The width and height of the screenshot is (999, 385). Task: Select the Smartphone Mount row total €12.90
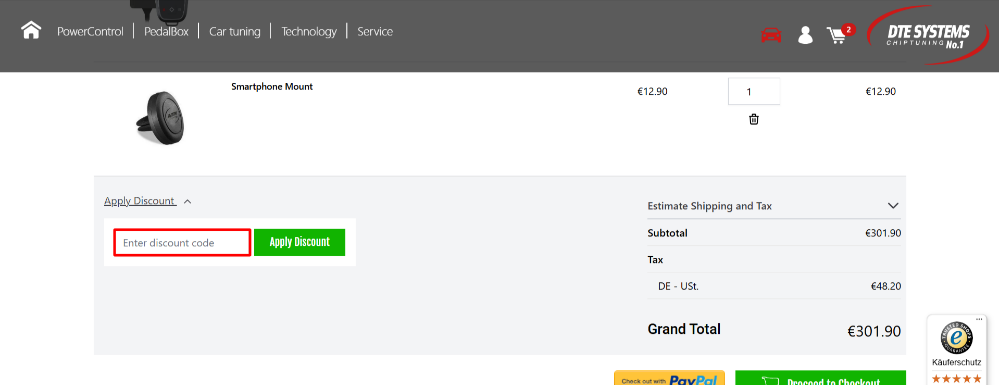[880, 91]
